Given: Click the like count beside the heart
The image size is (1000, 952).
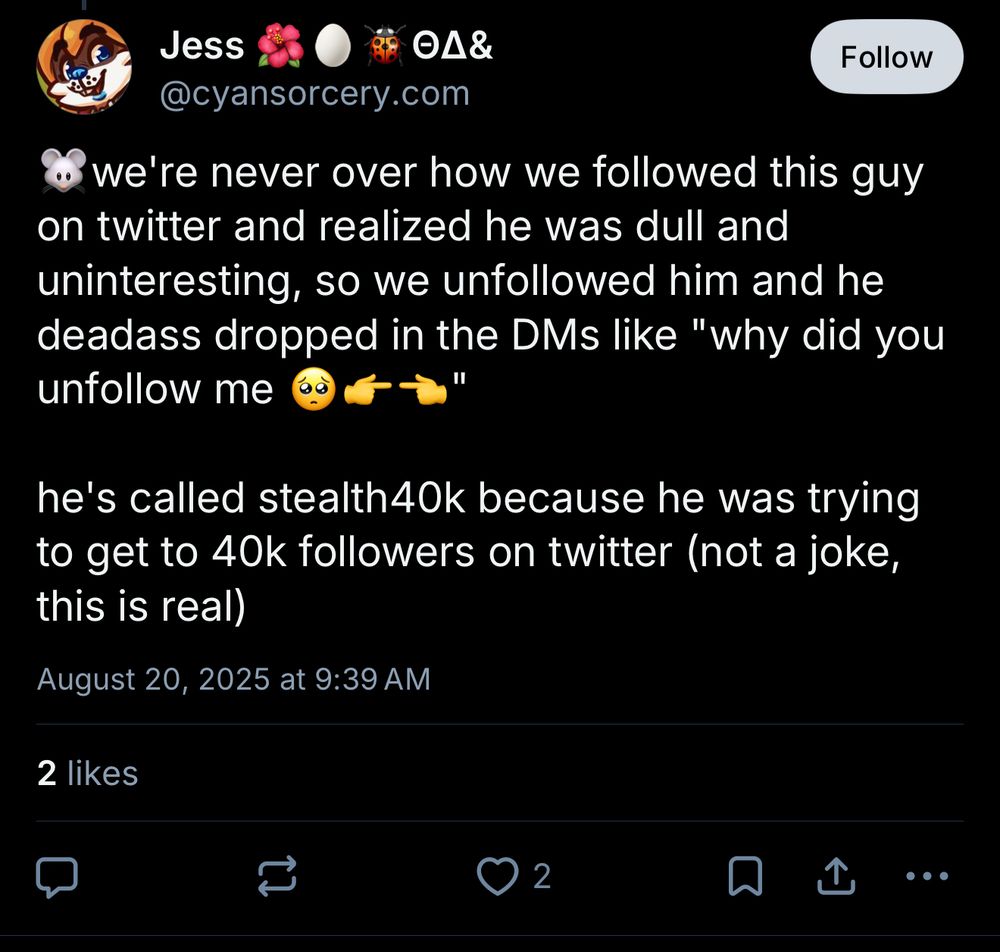Looking at the screenshot, I should point(542,877).
